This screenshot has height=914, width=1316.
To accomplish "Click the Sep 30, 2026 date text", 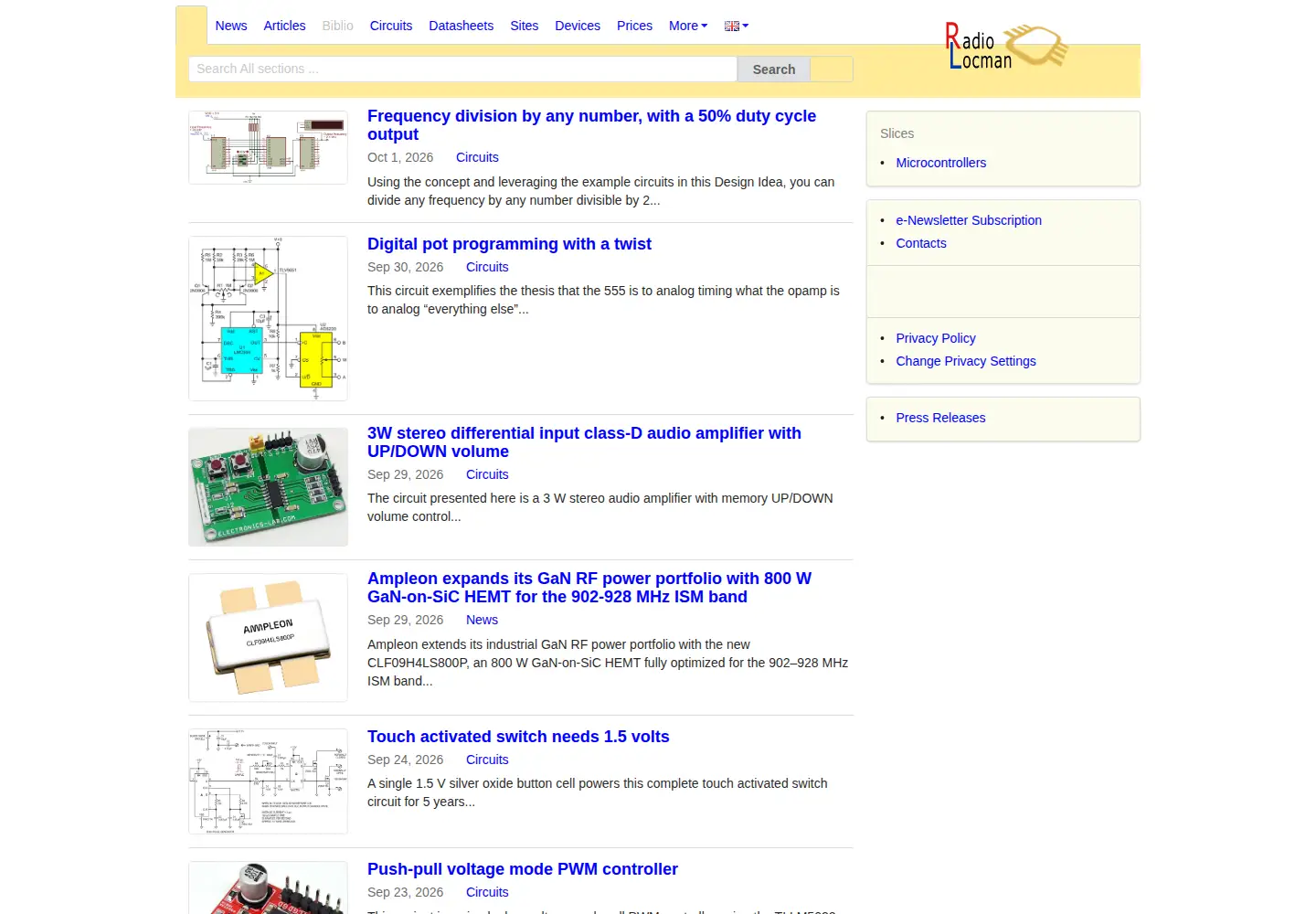I will [x=405, y=267].
